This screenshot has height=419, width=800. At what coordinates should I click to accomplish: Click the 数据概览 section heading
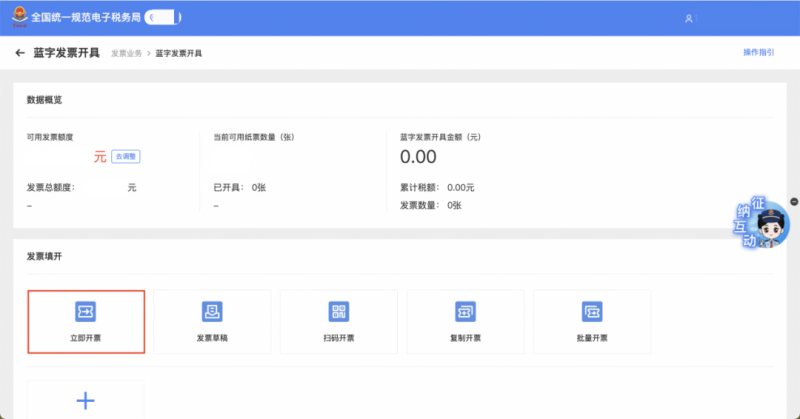pos(44,100)
